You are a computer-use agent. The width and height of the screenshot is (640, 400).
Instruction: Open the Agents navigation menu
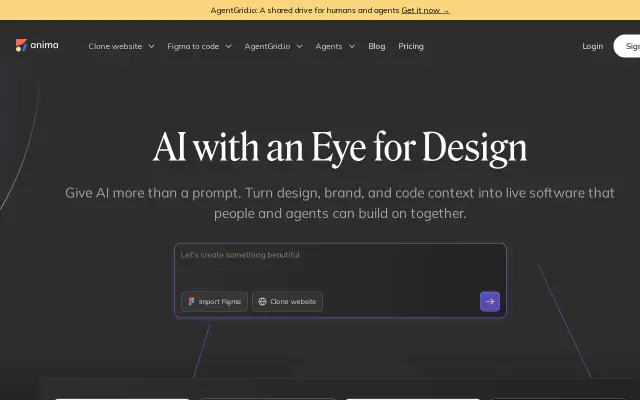(x=335, y=47)
